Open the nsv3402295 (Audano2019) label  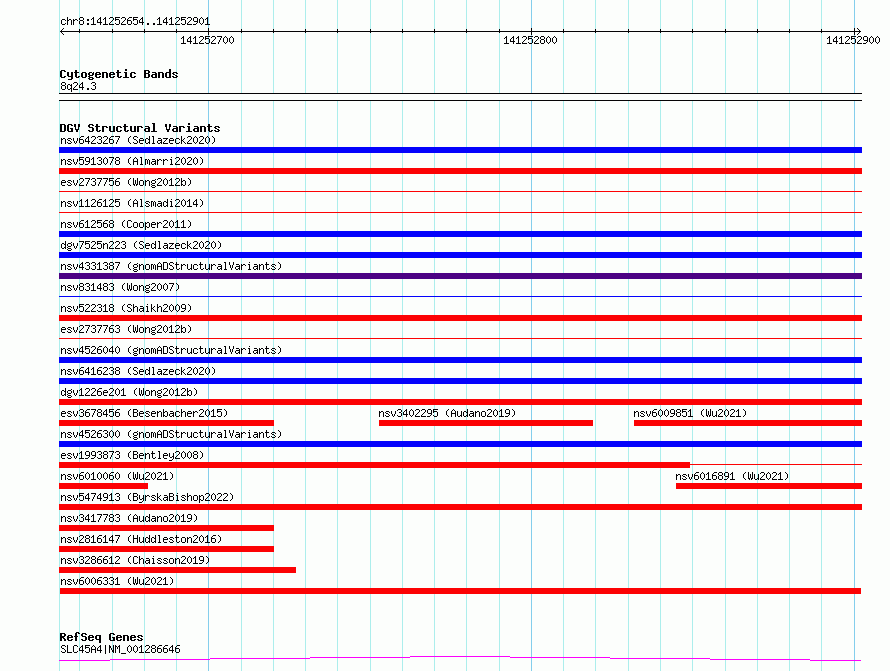pos(447,413)
